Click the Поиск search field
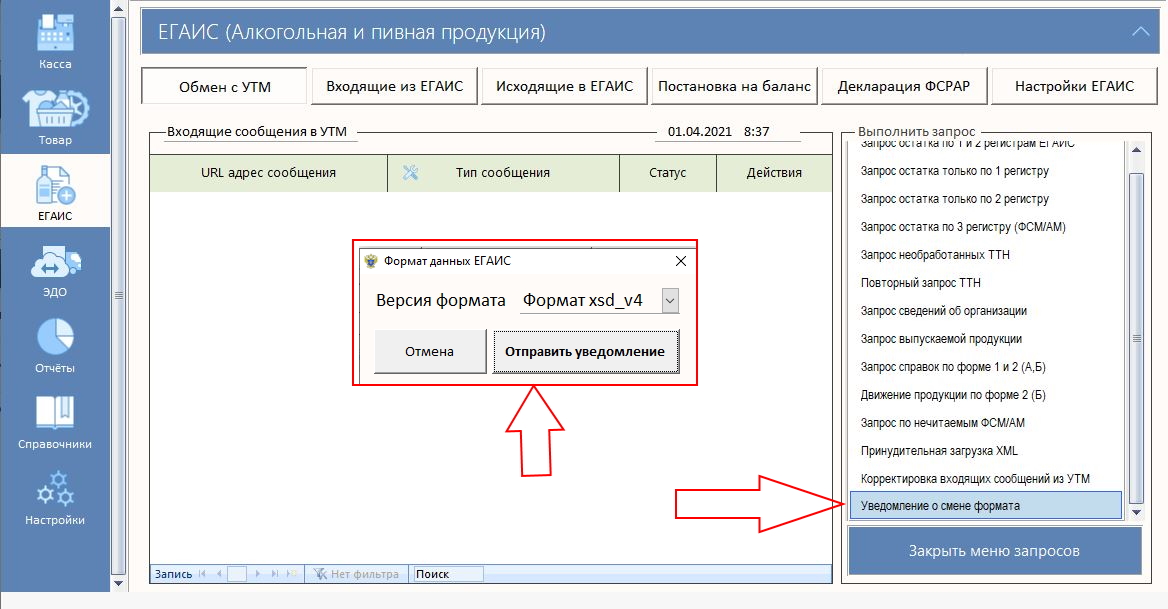Viewport: 1168px width, 609px height. tap(447, 574)
